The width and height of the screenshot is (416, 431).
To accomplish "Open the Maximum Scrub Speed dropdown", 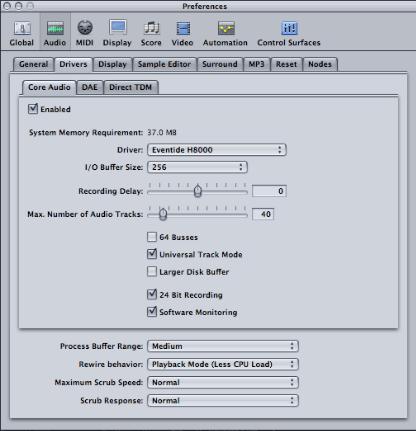I will (x=223, y=382).
